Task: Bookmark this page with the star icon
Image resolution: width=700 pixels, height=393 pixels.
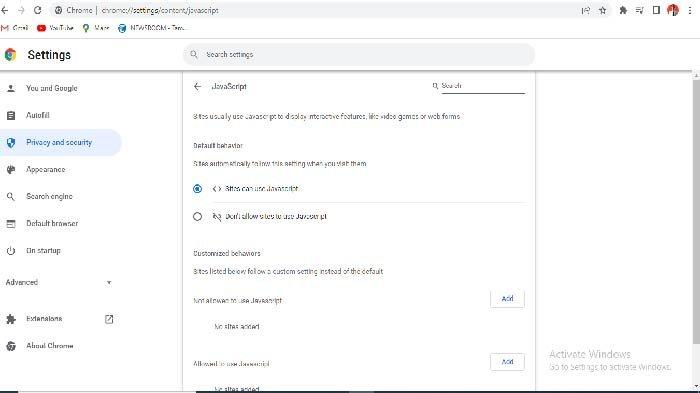Action: point(603,10)
